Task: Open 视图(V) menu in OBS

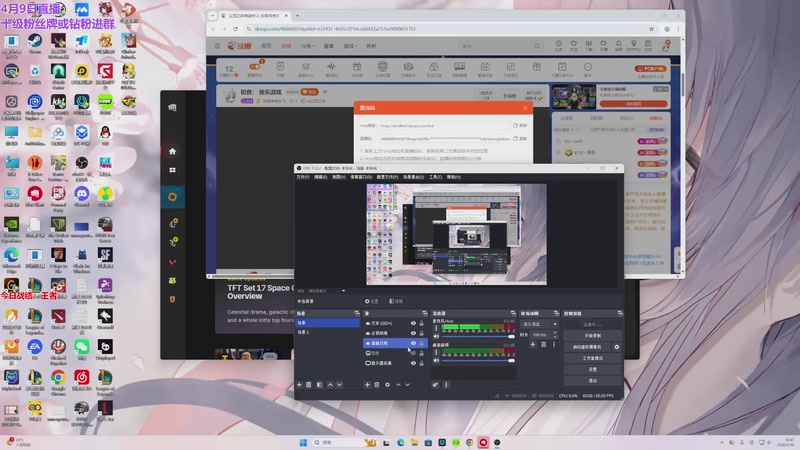Action: [x=339, y=177]
